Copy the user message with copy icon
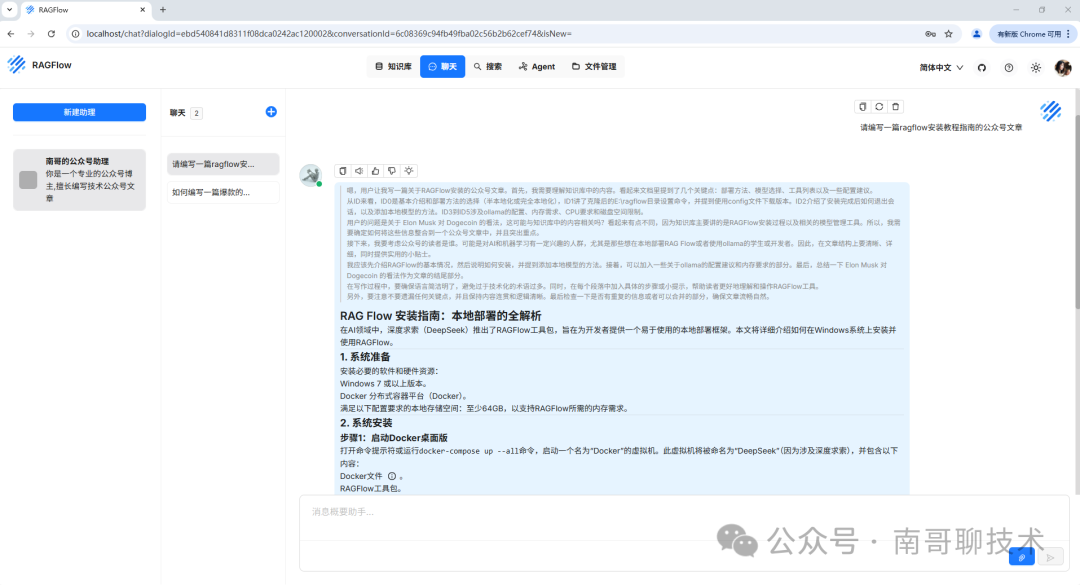 pos(862,107)
